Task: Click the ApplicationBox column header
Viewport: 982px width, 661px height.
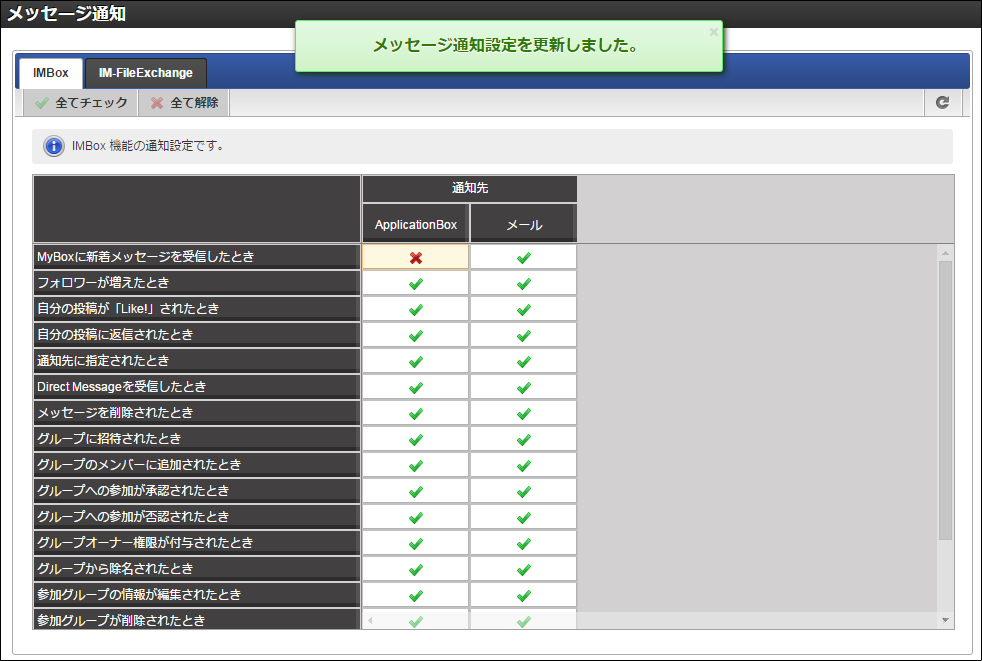Action: pos(416,224)
